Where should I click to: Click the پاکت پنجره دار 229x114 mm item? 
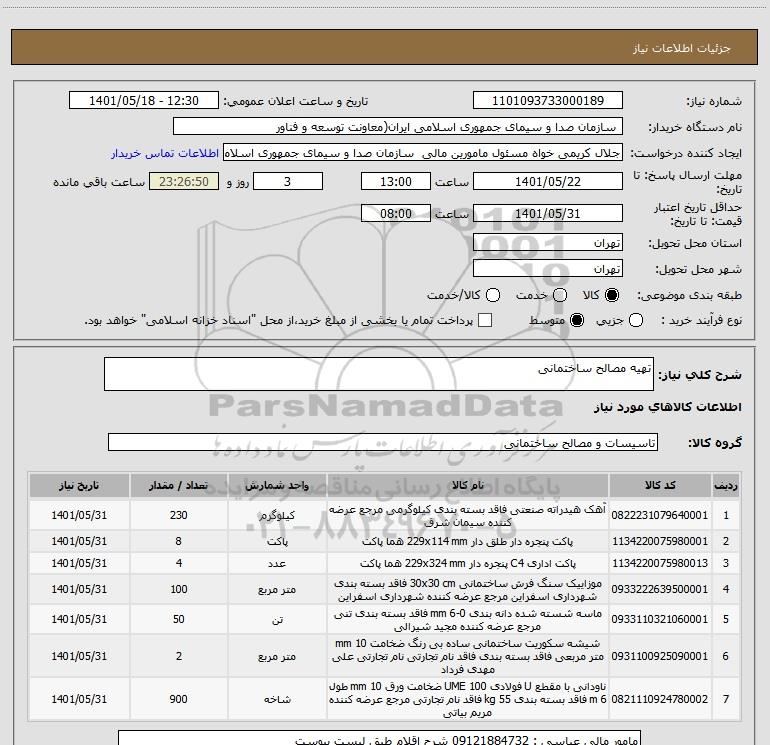click(468, 541)
